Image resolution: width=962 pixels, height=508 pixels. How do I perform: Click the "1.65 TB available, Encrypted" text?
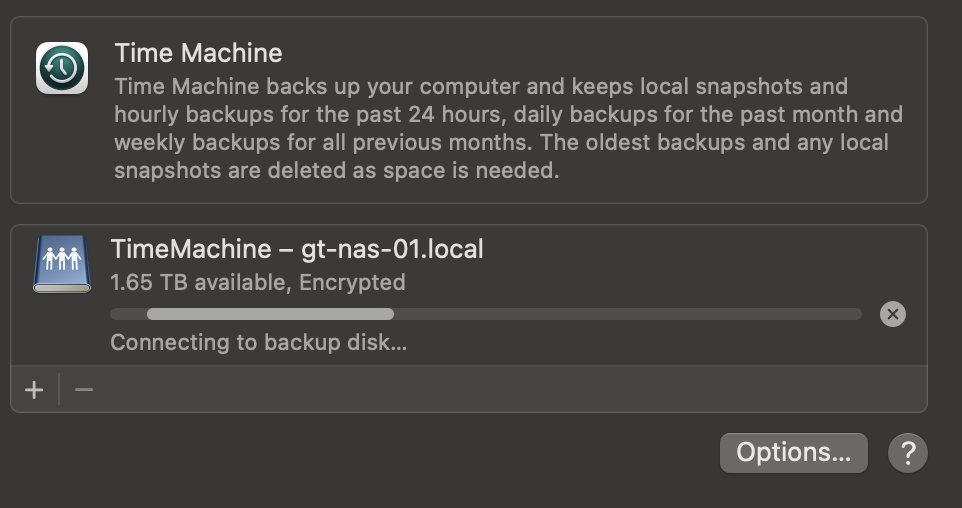[257, 283]
